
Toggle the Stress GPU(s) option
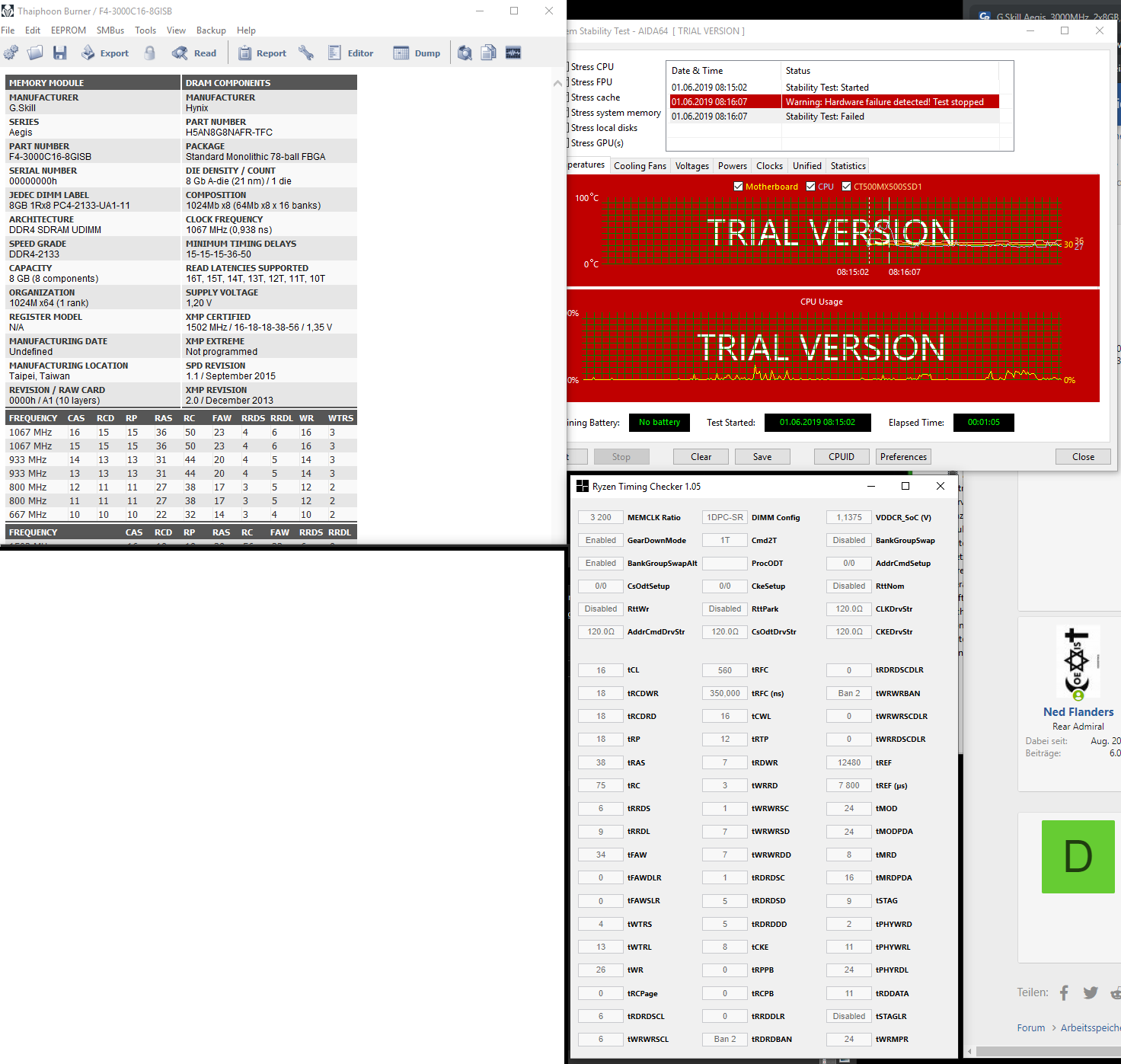596,143
